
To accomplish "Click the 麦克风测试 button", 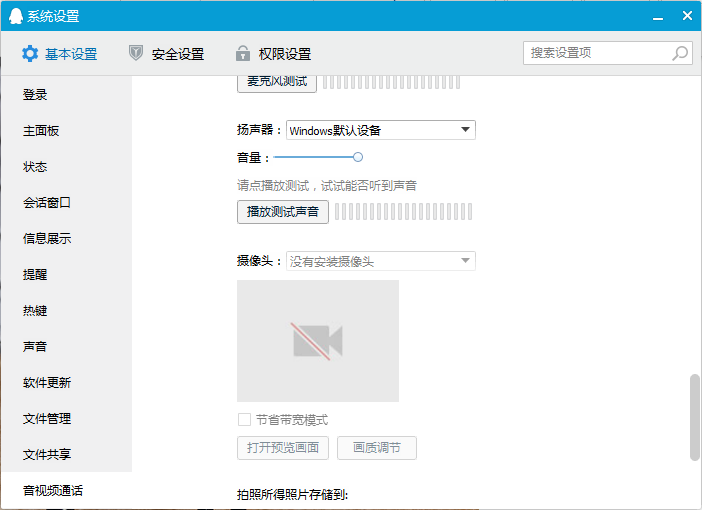I will pyautogui.click(x=277, y=82).
